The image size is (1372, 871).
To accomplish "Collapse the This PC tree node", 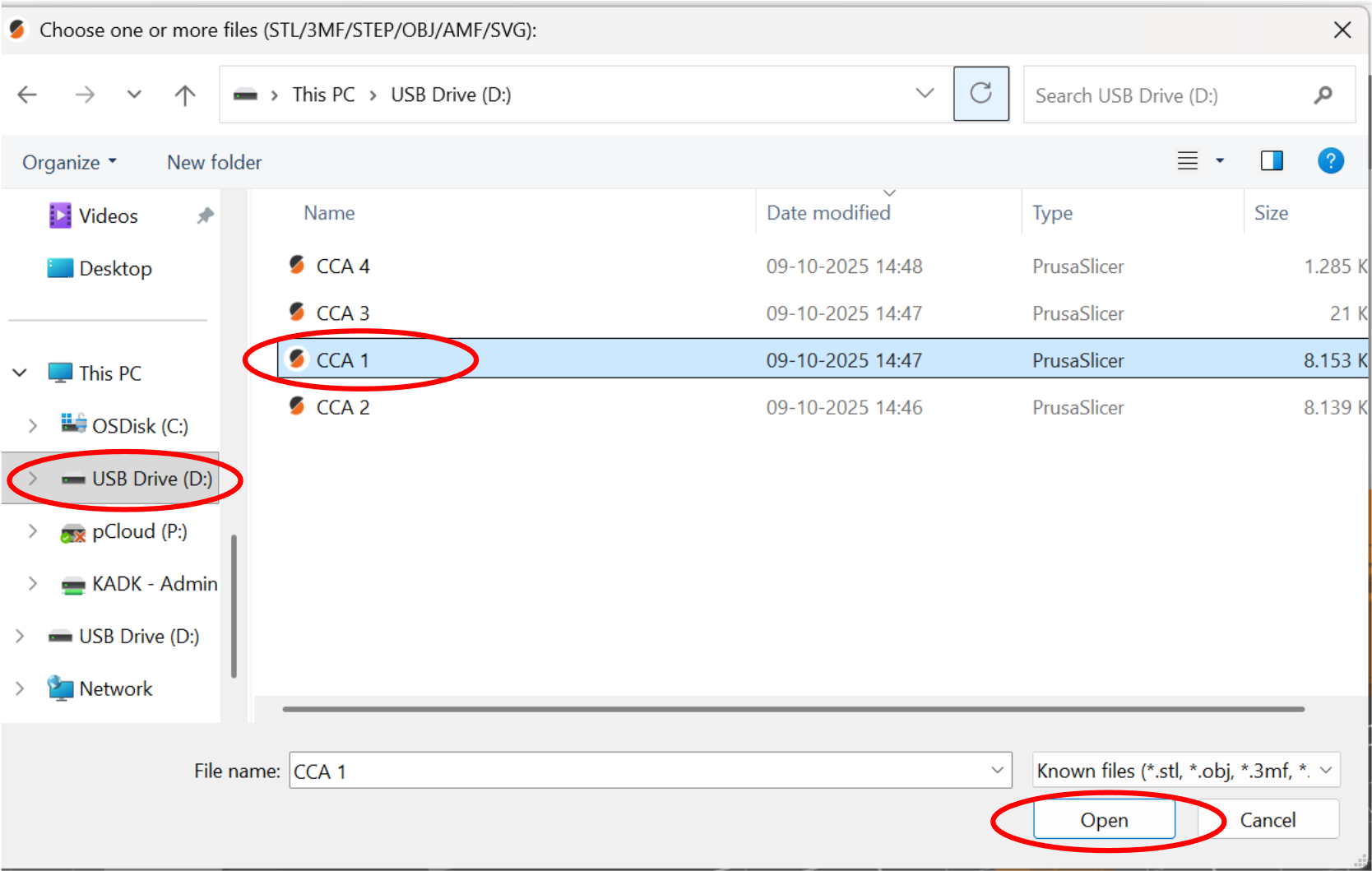I will [x=20, y=373].
